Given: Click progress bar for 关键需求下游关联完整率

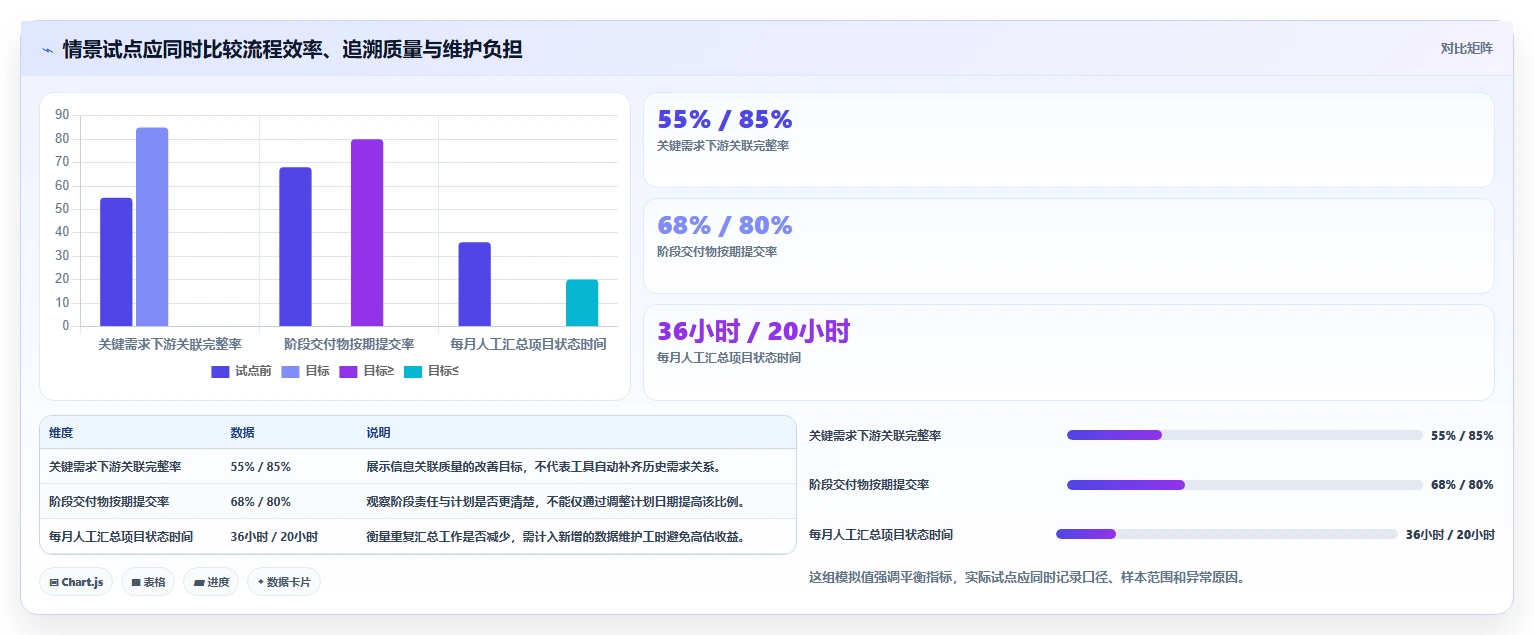Looking at the screenshot, I should pyautogui.click(x=1245, y=435).
